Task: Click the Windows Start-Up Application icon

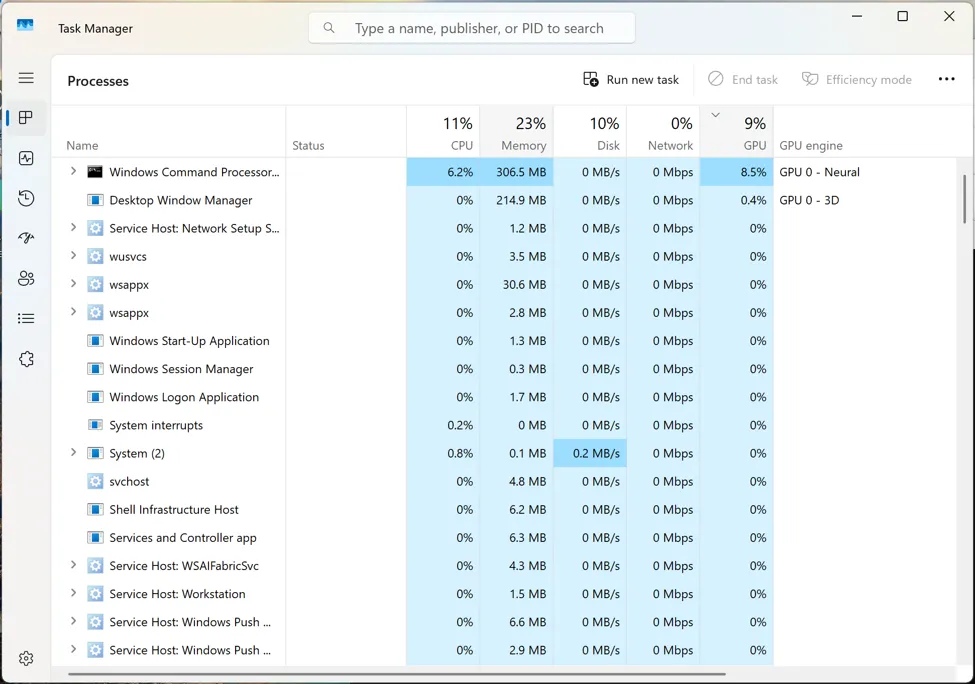Action: pyautogui.click(x=95, y=341)
